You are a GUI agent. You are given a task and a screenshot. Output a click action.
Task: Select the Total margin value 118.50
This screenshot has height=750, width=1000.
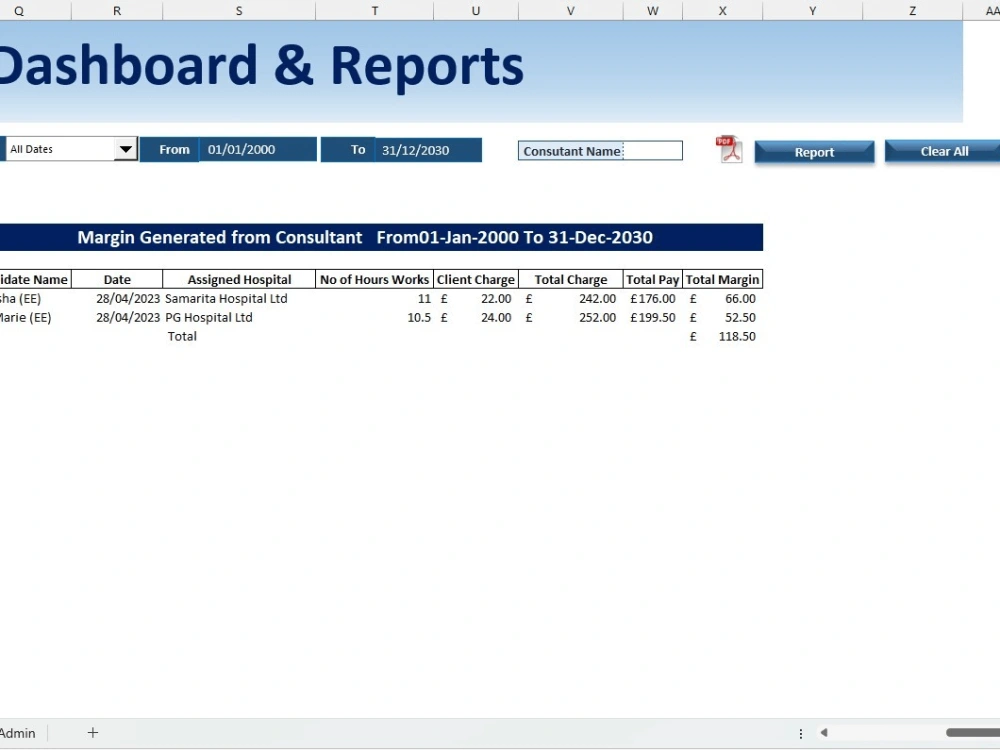click(737, 336)
